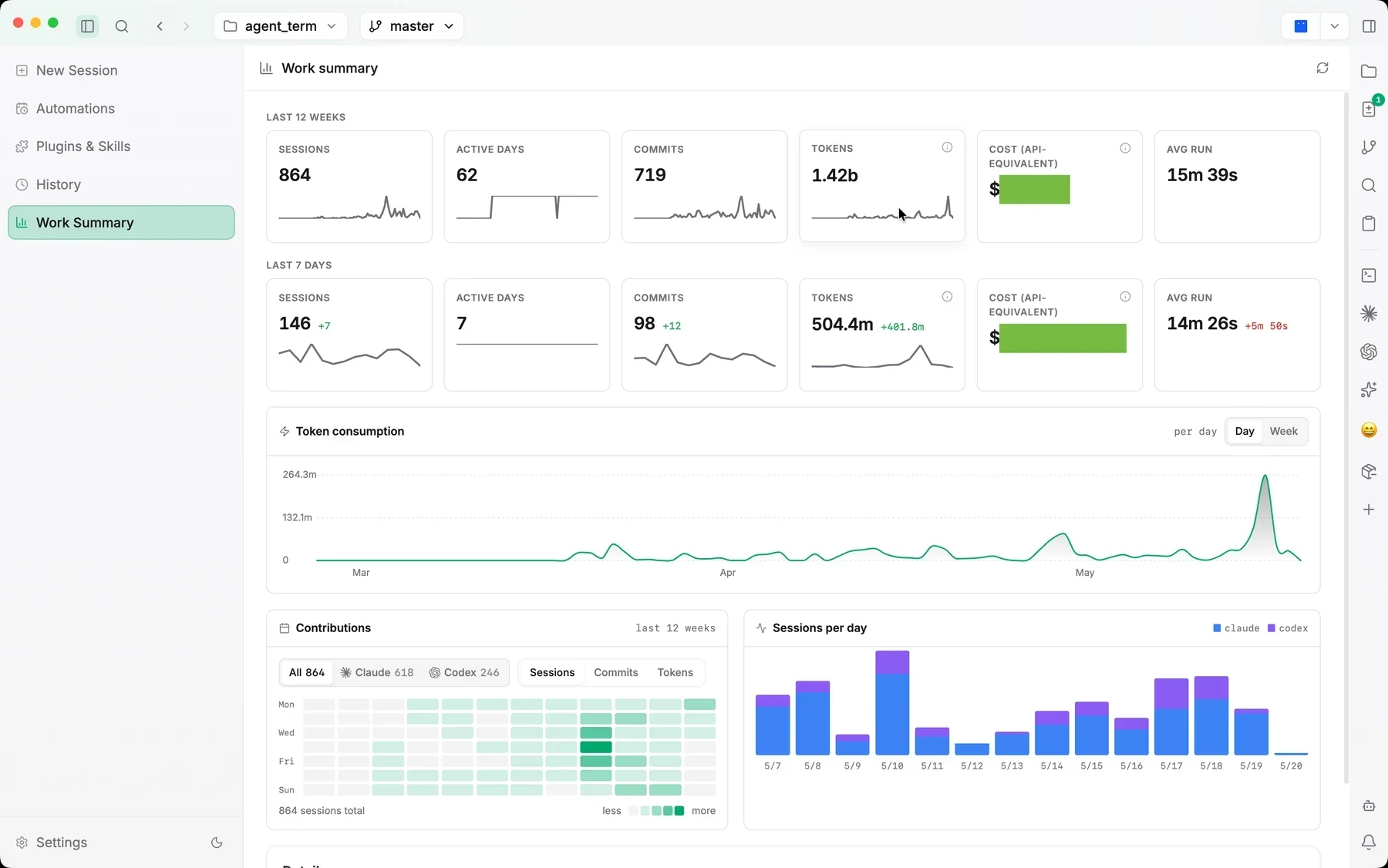This screenshot has width=1388, height=868.
Task: Click the '864 sessions total' text
Action: point(322,811)
